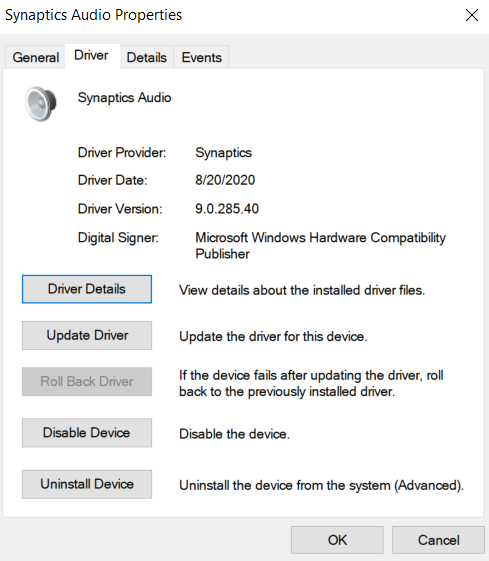This screenshot has width=489, height=561.
Task: Confirm the dialog with OK
Action: click(337, 540)
